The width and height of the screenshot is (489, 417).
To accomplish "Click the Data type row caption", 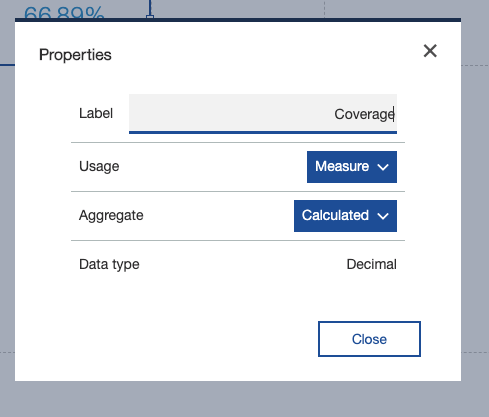I will click(109, 265).
